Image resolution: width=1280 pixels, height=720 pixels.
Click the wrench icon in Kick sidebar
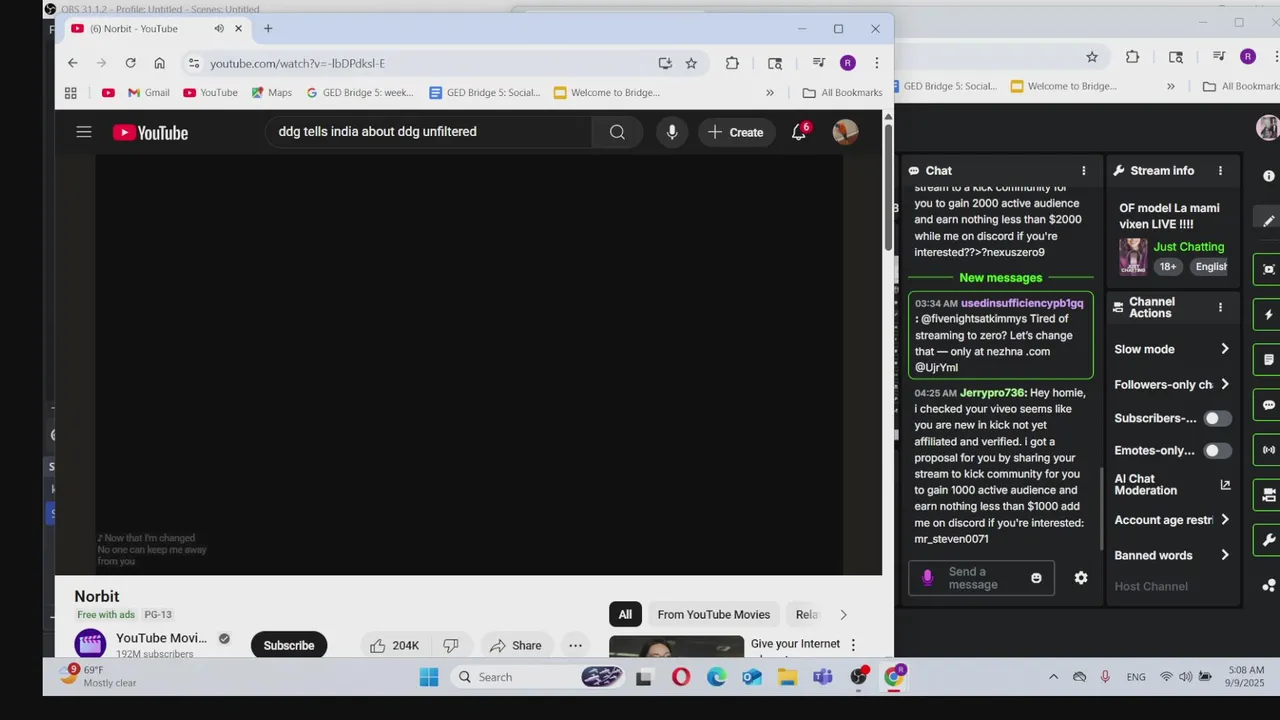(1269, 540)
